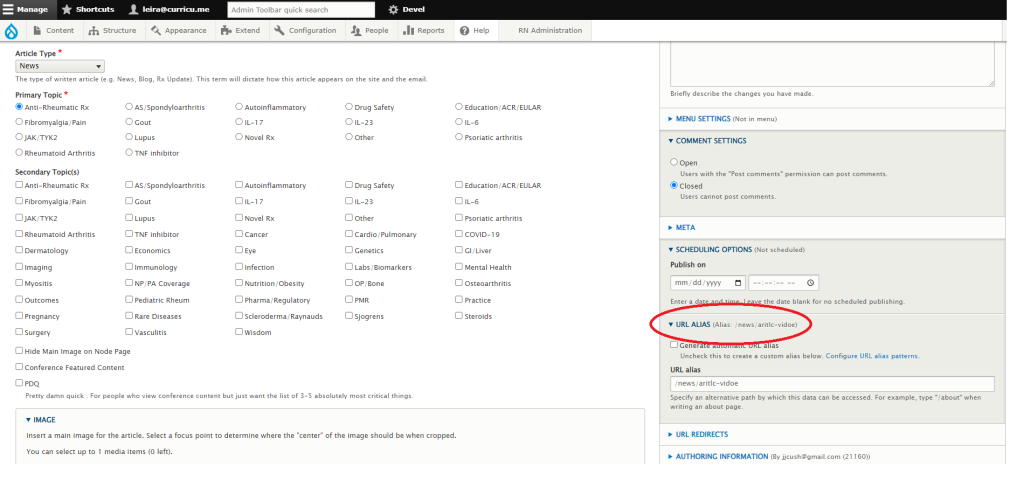Expand the URL Redirects section
Screen dimensions: 1024x502
[701, 434]
